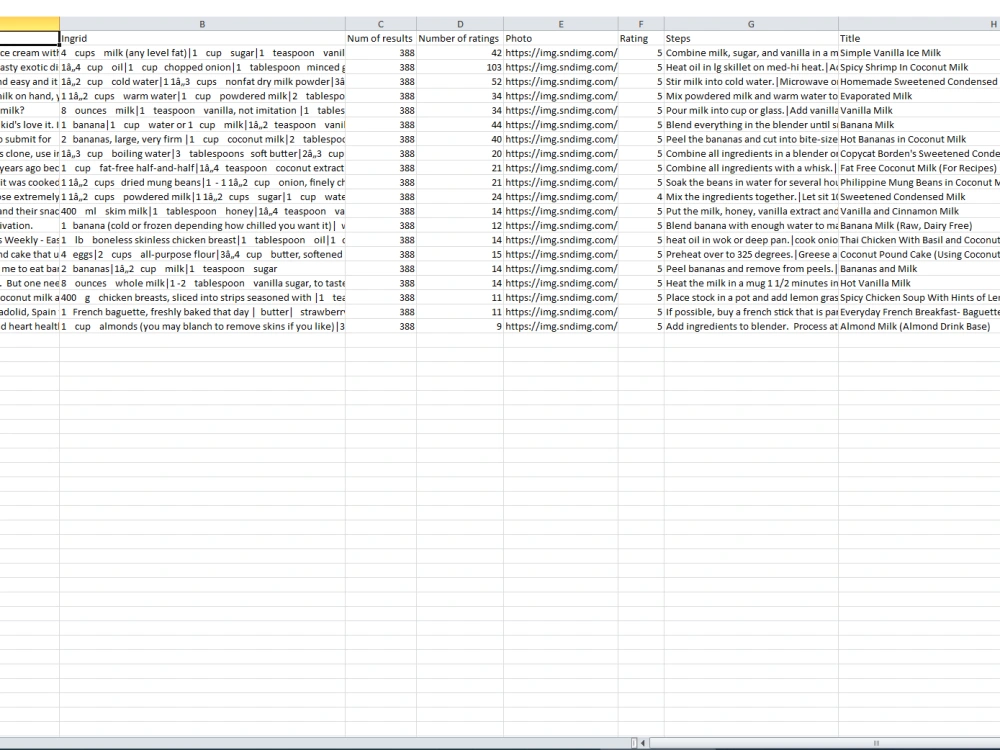
Task: Select column C header
Action: click(381, 24)
